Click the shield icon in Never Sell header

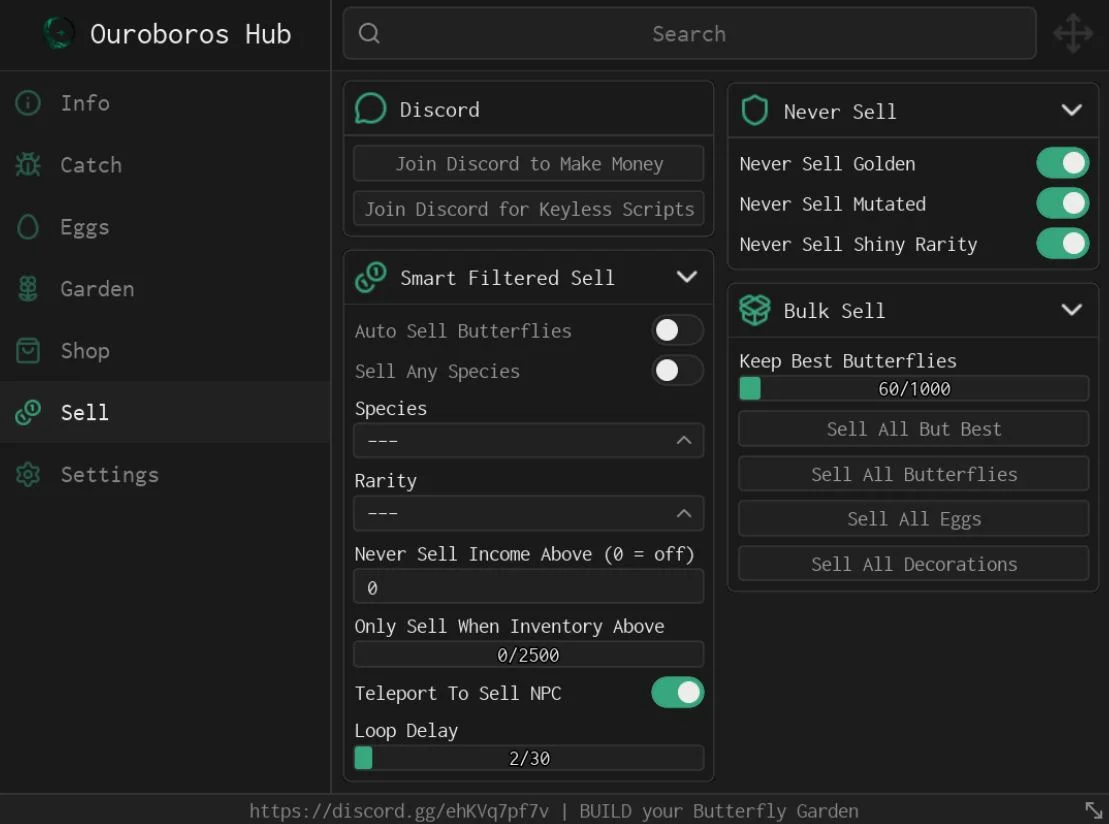(755, 110)
